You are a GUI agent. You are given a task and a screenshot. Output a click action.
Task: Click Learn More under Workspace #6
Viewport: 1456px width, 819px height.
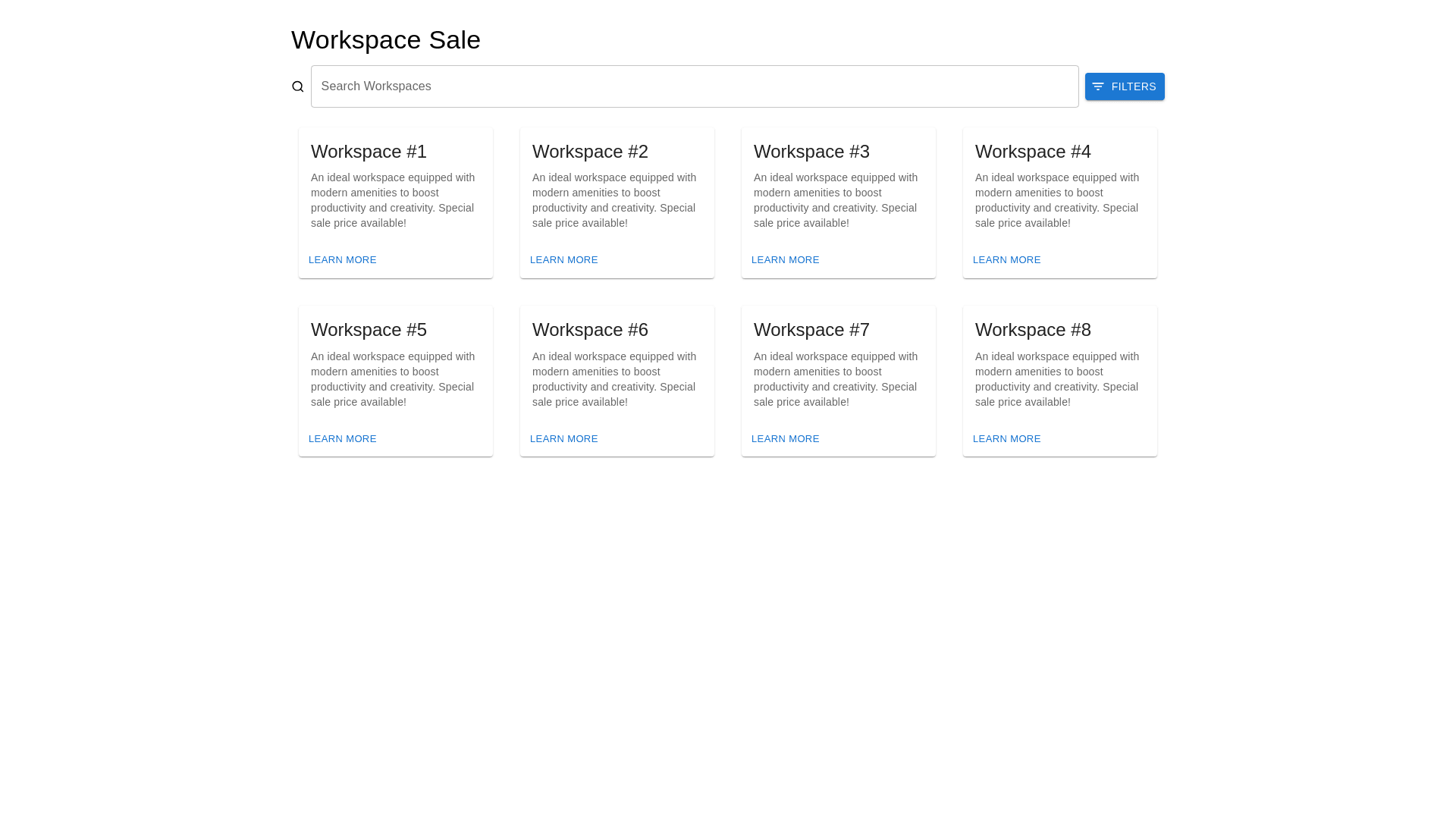(563, 439)
